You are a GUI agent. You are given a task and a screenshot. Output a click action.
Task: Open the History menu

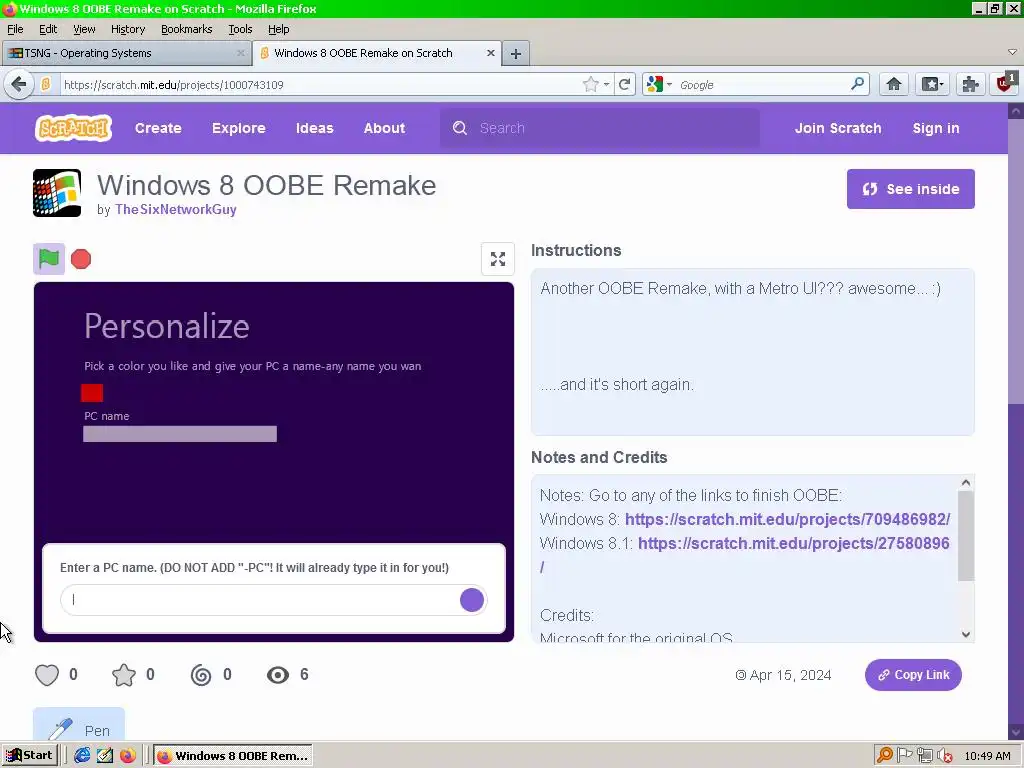click(127, 29)
